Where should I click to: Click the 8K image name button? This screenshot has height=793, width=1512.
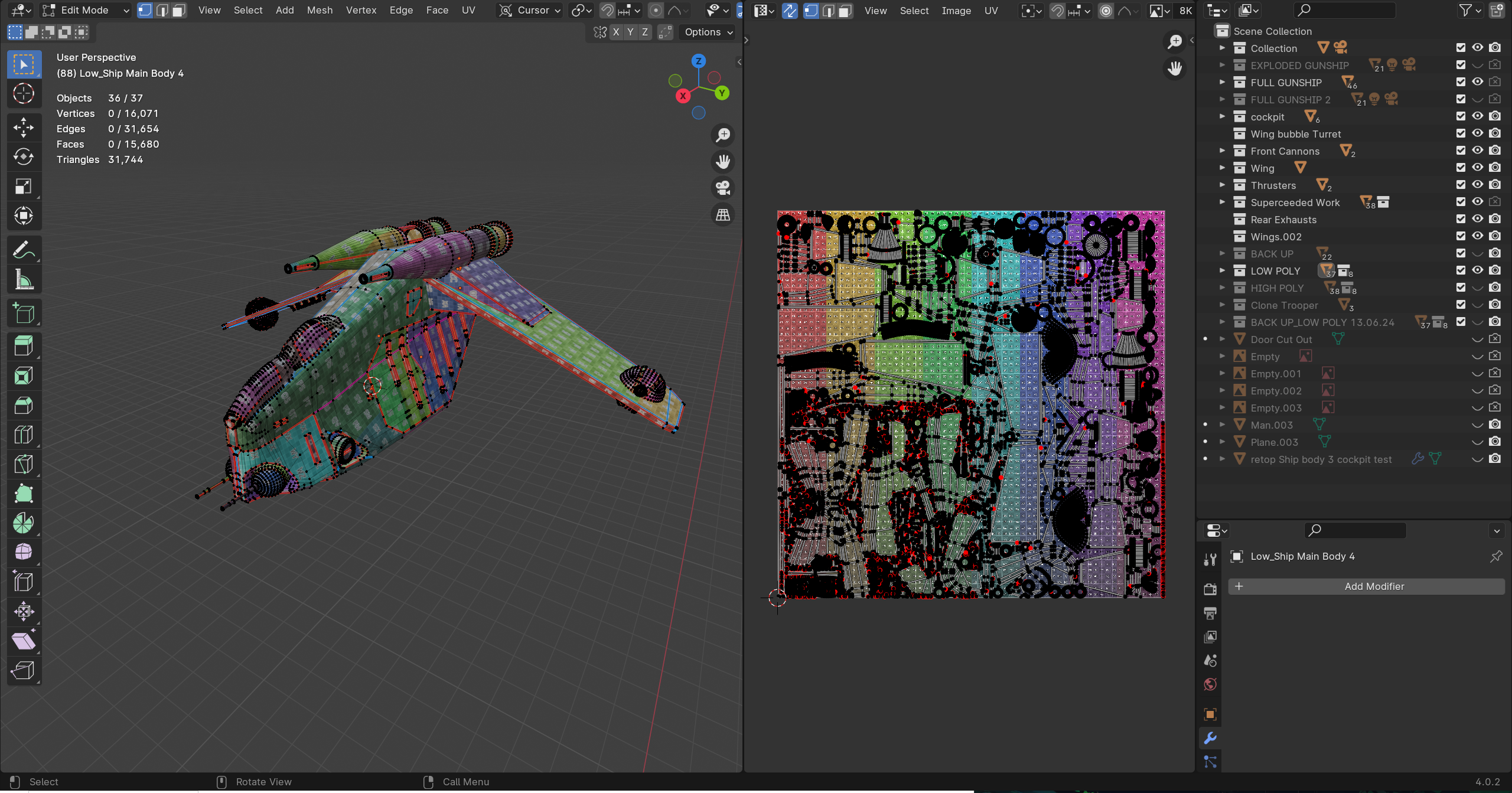[x=1185, y=11]
